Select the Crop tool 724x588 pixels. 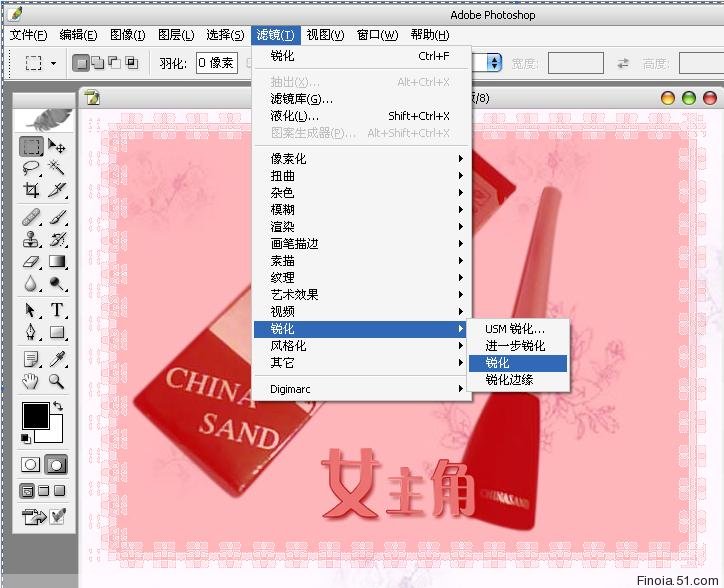(31, 189)
